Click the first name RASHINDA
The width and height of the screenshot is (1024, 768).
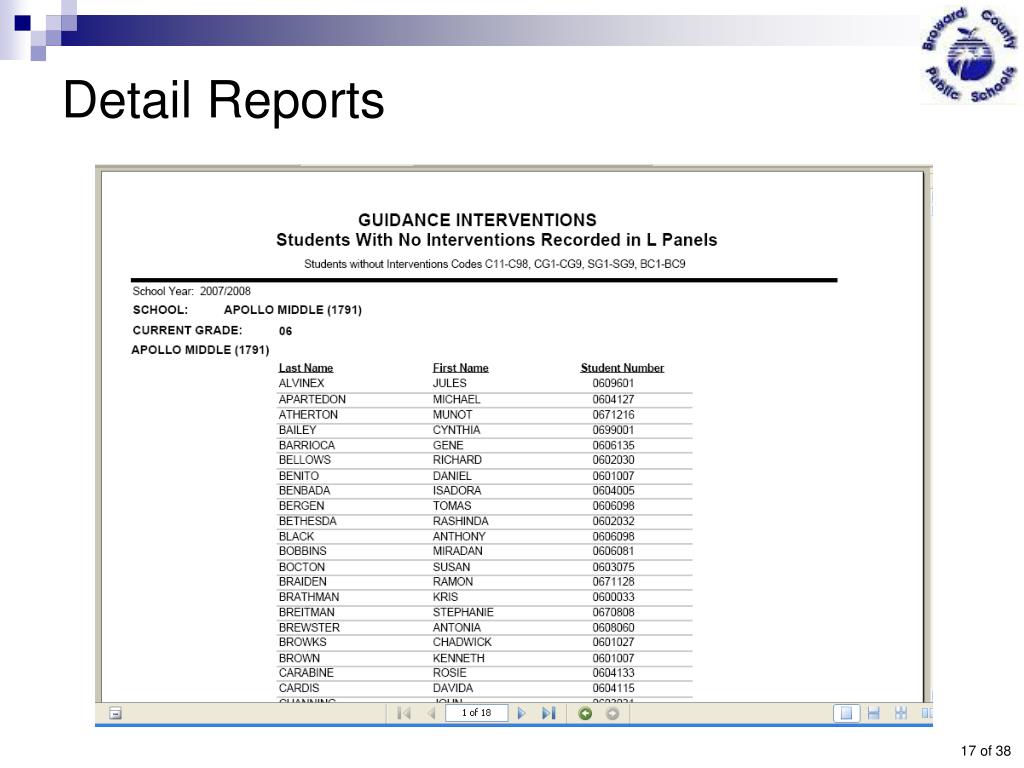tap(460, 521)
